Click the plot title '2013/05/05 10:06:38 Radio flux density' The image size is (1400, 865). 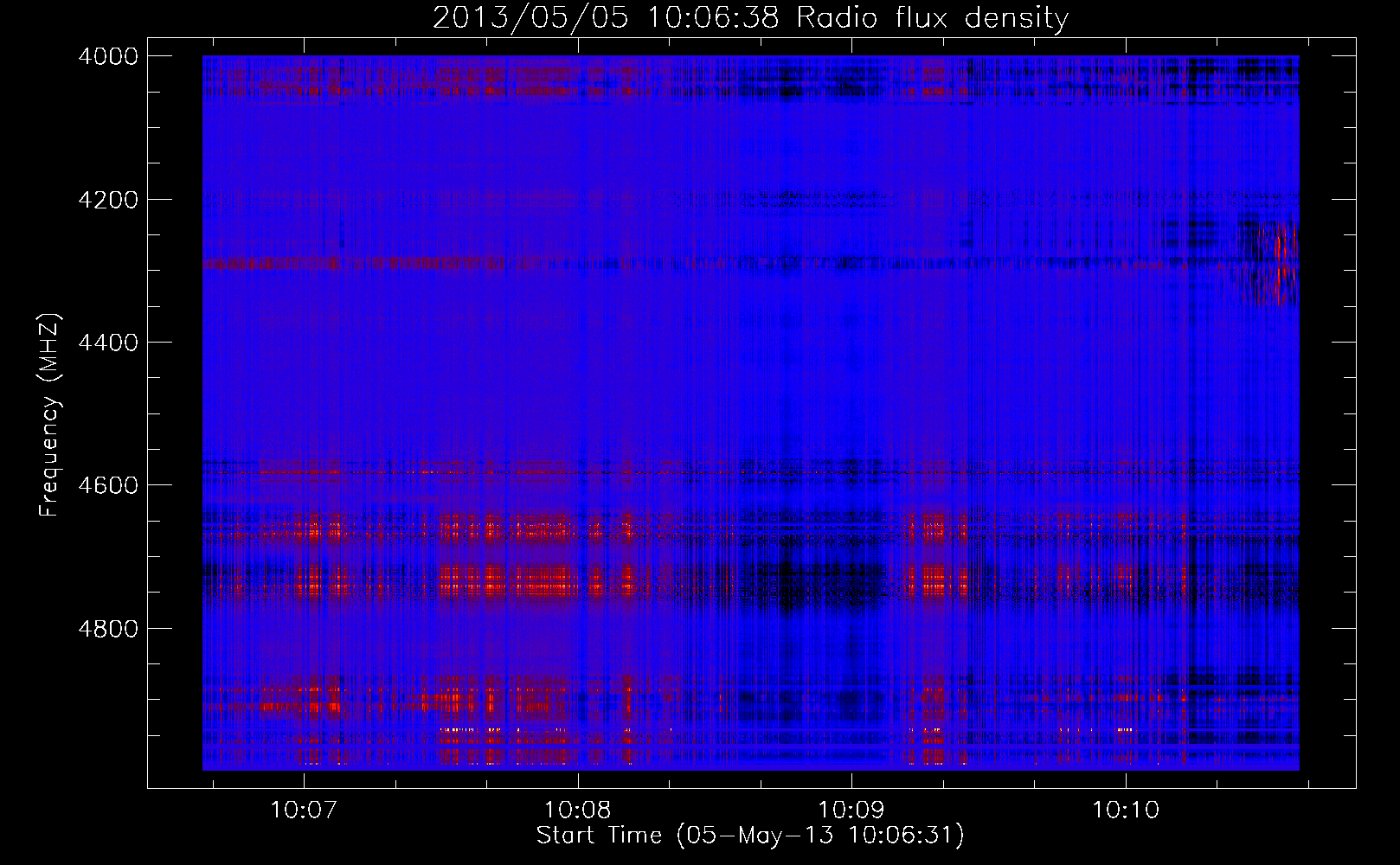click(x=750, y=17)
